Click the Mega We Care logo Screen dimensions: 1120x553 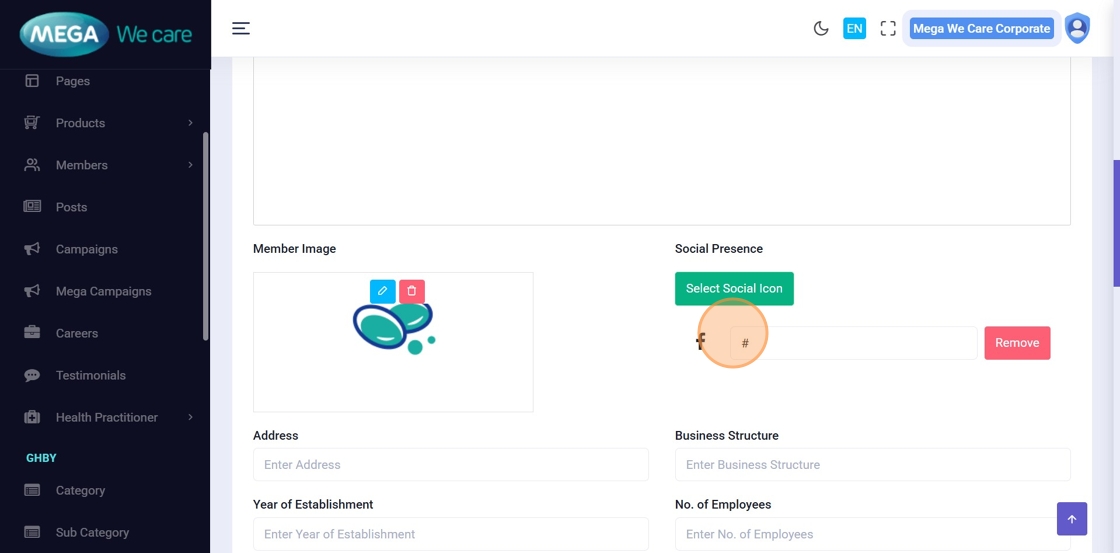[105, 35]
